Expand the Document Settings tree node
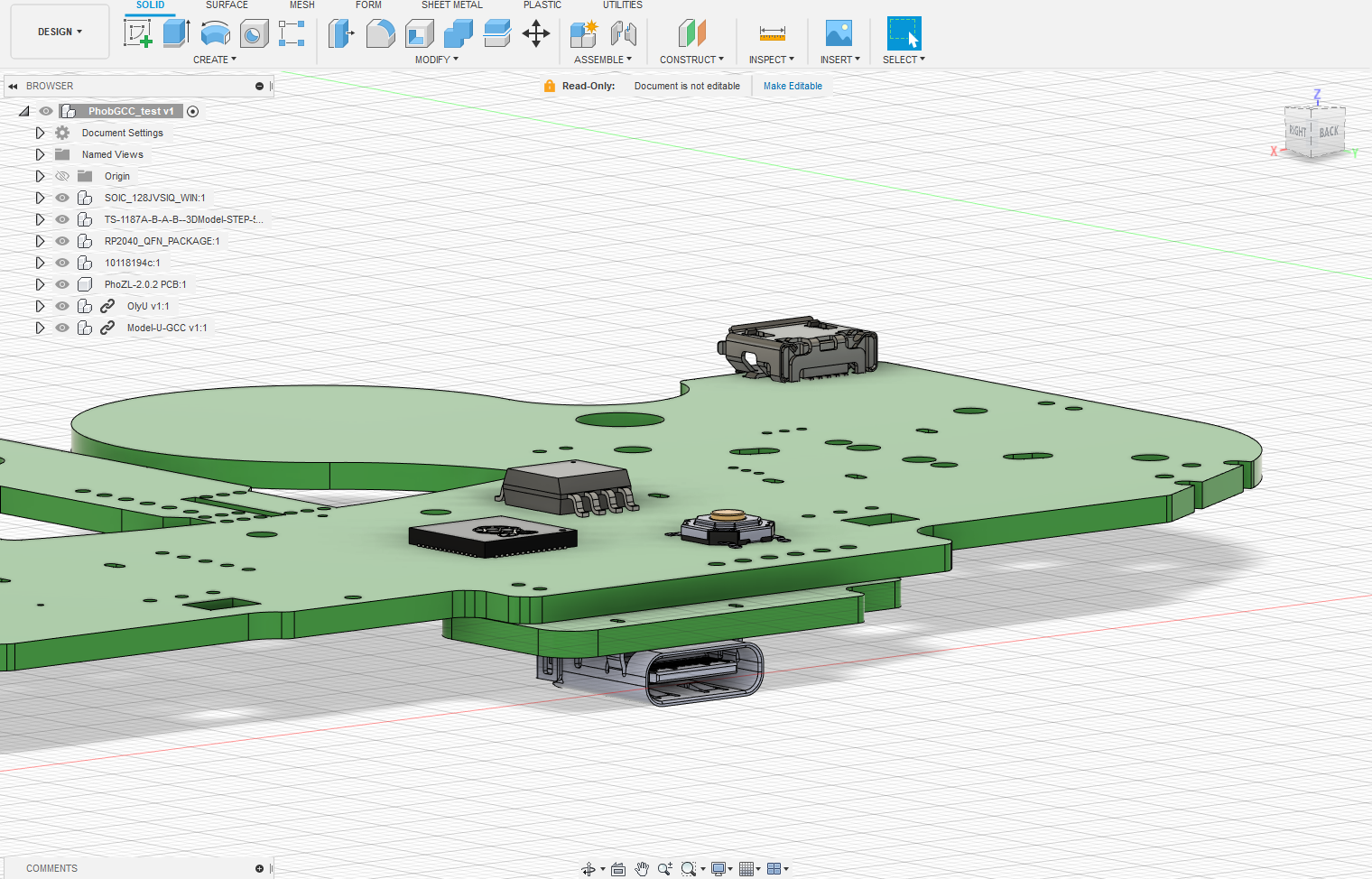The width and height of the screenshot is (1372, 879). click(40, 133)
